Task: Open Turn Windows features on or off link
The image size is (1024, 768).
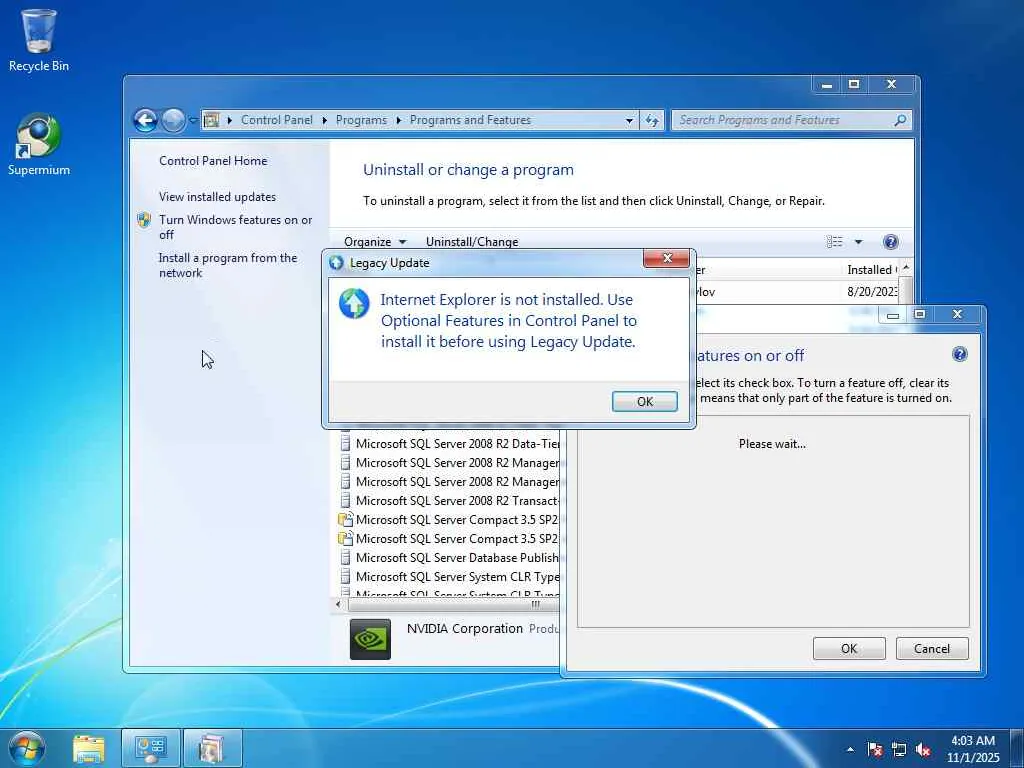Action: tap(235, 227)
